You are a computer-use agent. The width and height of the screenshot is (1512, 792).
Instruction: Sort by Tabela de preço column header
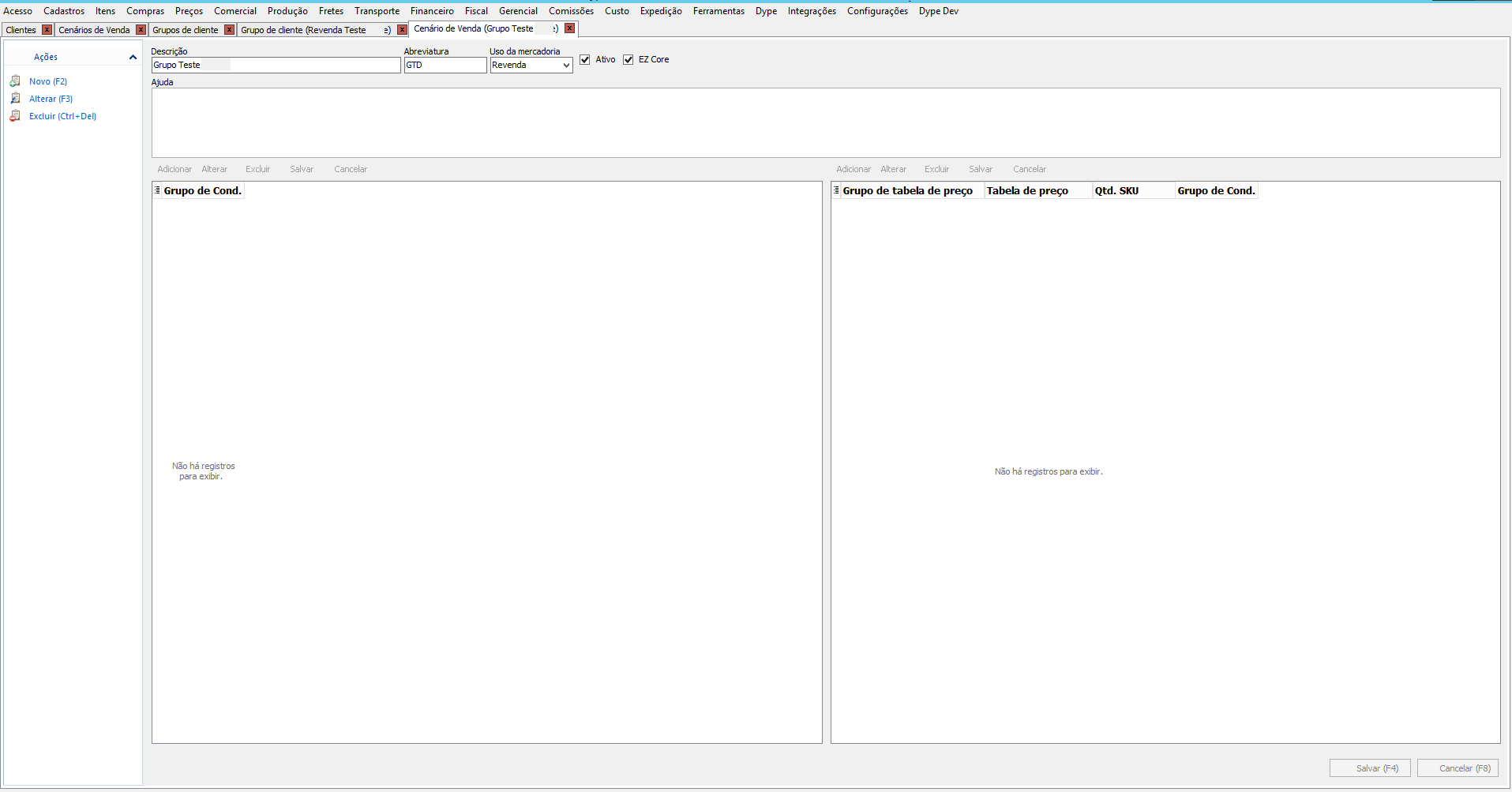[1037, 190]
